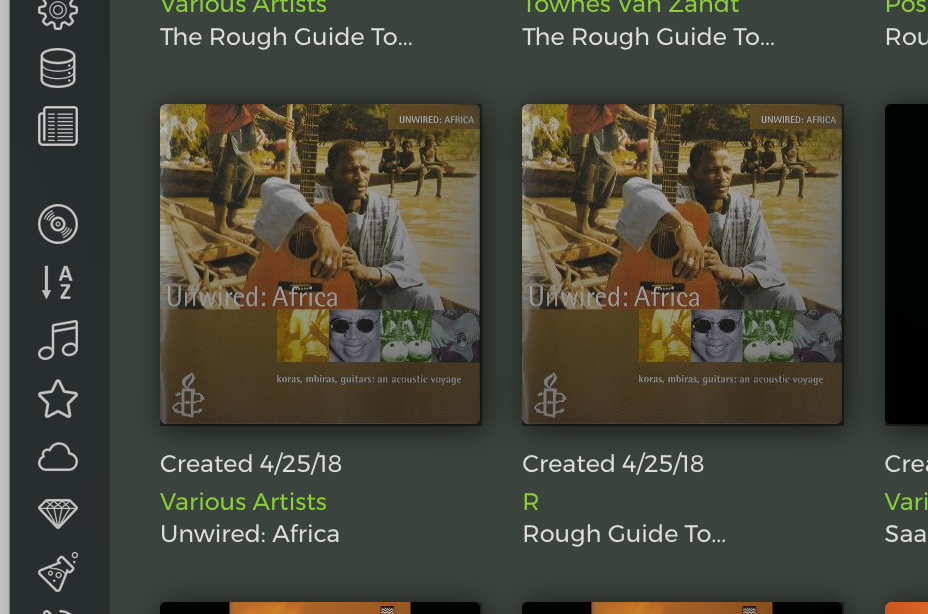Screen dimensions: 928x614
Task: Open the news list icon
Action: point(57,126)
